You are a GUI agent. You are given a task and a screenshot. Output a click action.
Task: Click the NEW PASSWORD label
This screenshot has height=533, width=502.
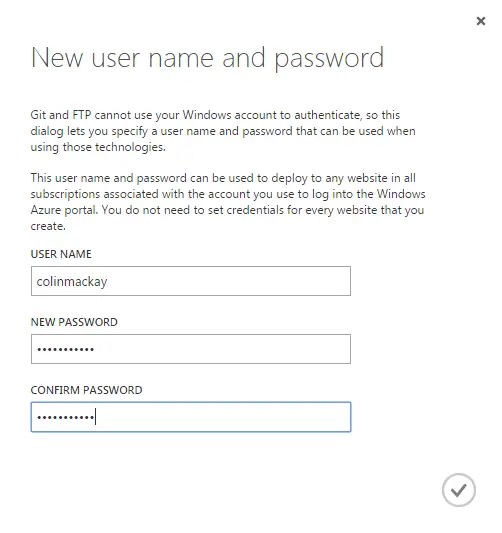coord(74,322)
